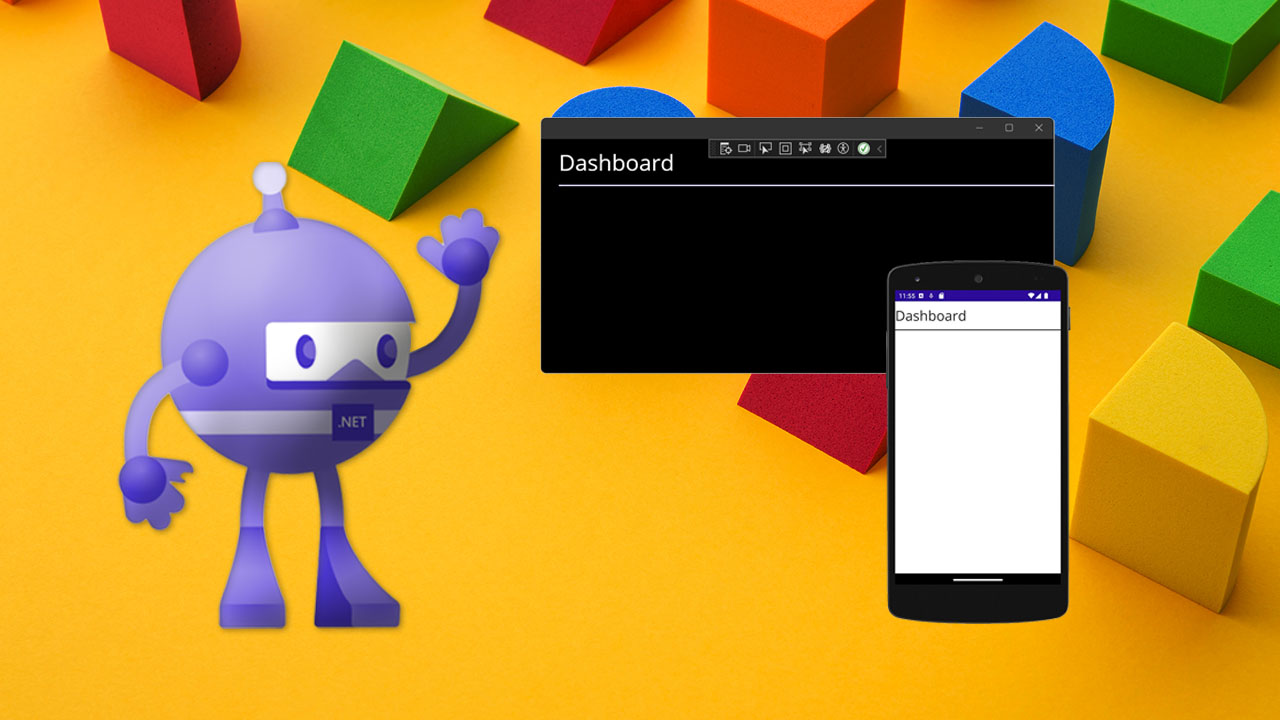The width and height of the screenshot is (1280, 720).
Task: Click the icon left of the accessibility figure
Action: (x=825, y=149)
